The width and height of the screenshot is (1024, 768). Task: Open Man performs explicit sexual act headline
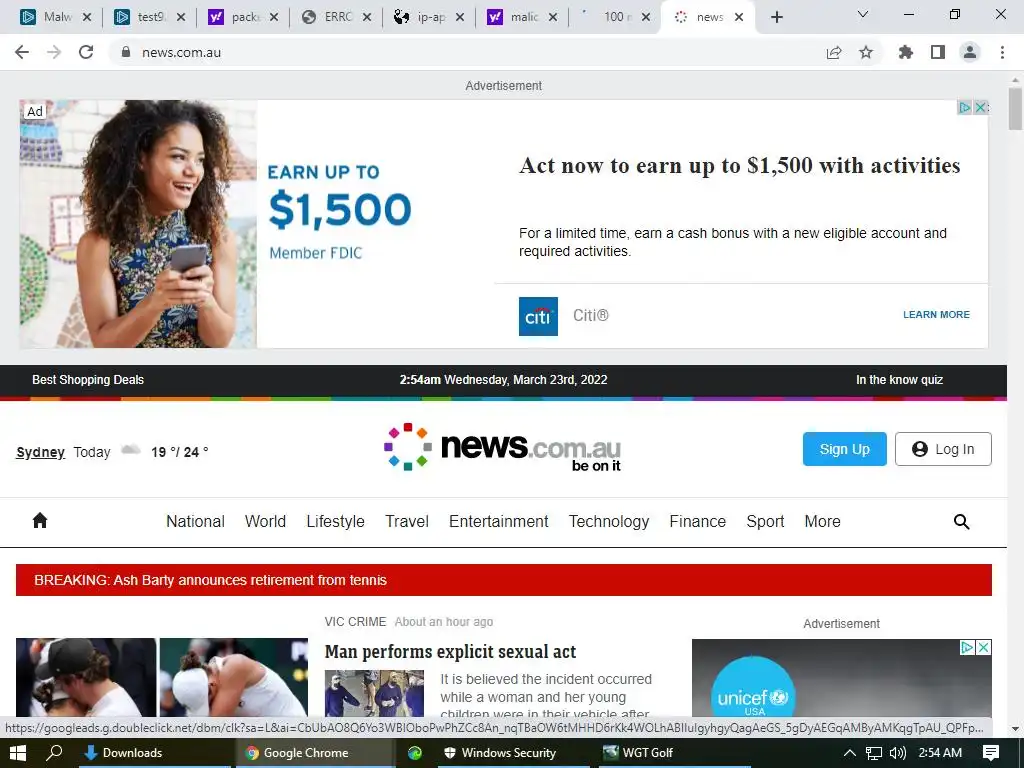[x=450, y=652]
